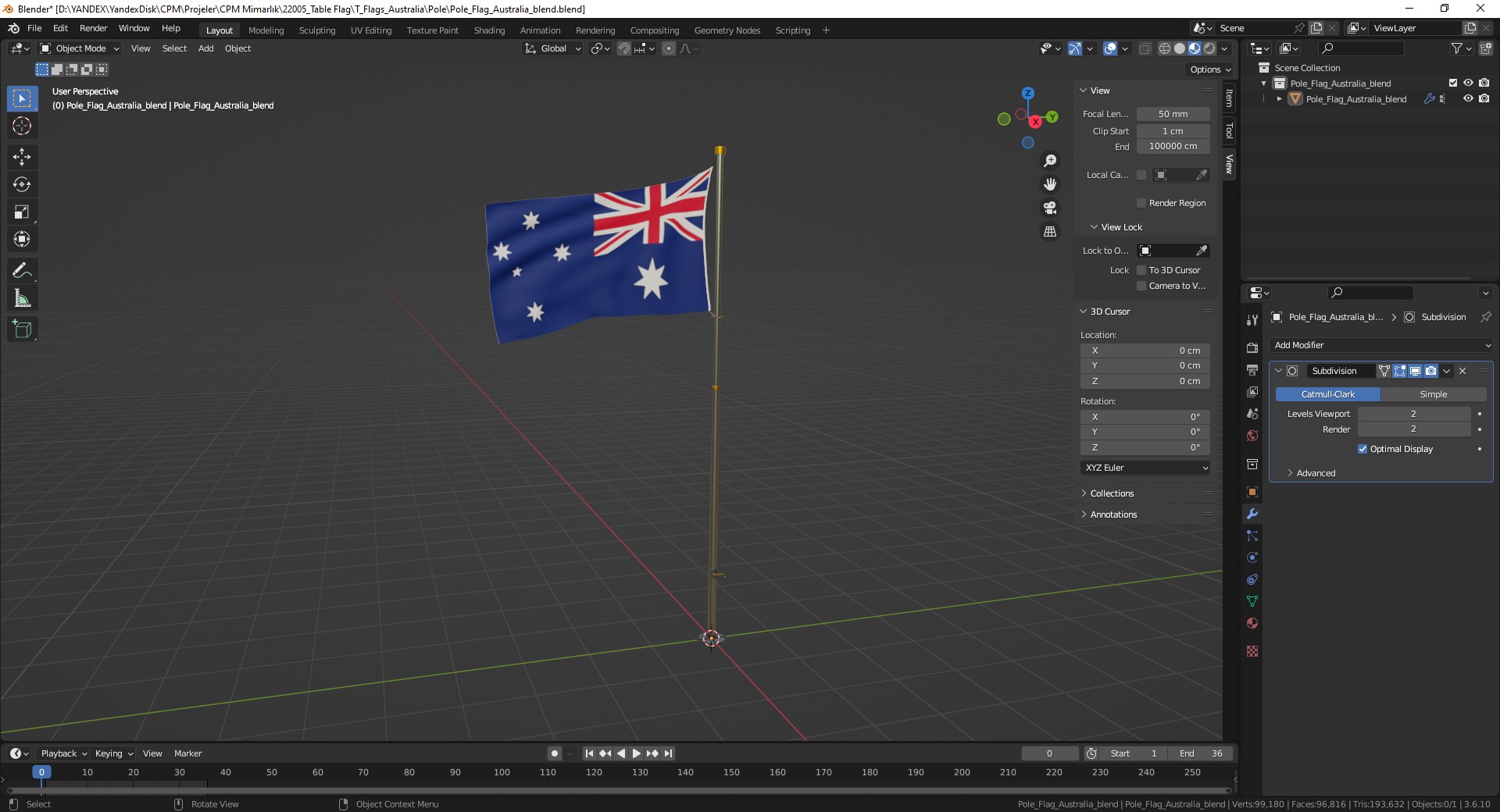The width and height of the screenshot is (1500, 812).
Task: Switch to the Modeling workspace tab
Action: pos(266,30)
